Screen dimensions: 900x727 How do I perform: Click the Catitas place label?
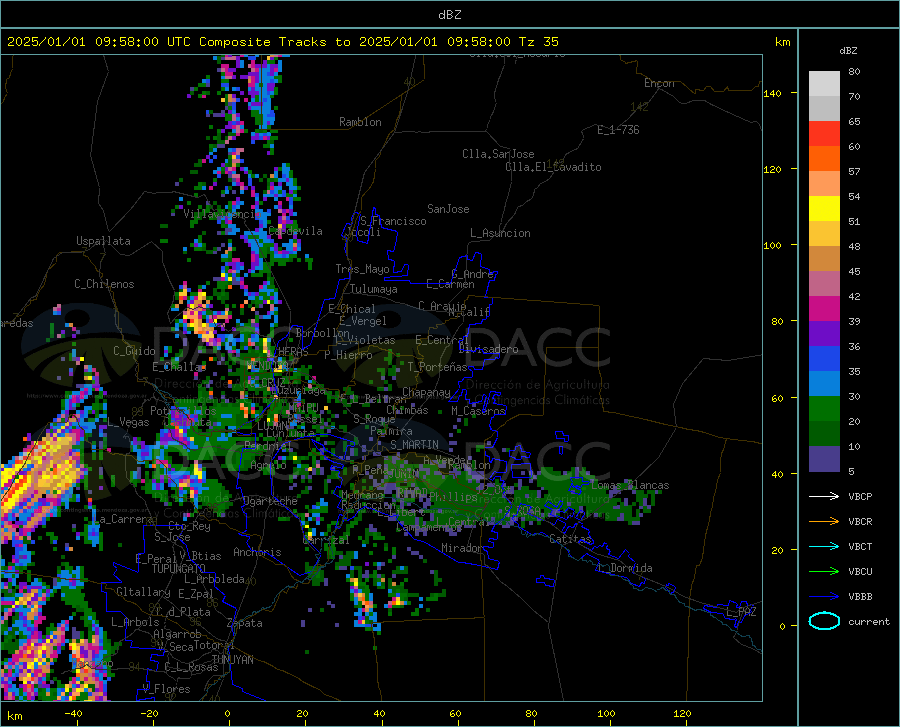570,539
